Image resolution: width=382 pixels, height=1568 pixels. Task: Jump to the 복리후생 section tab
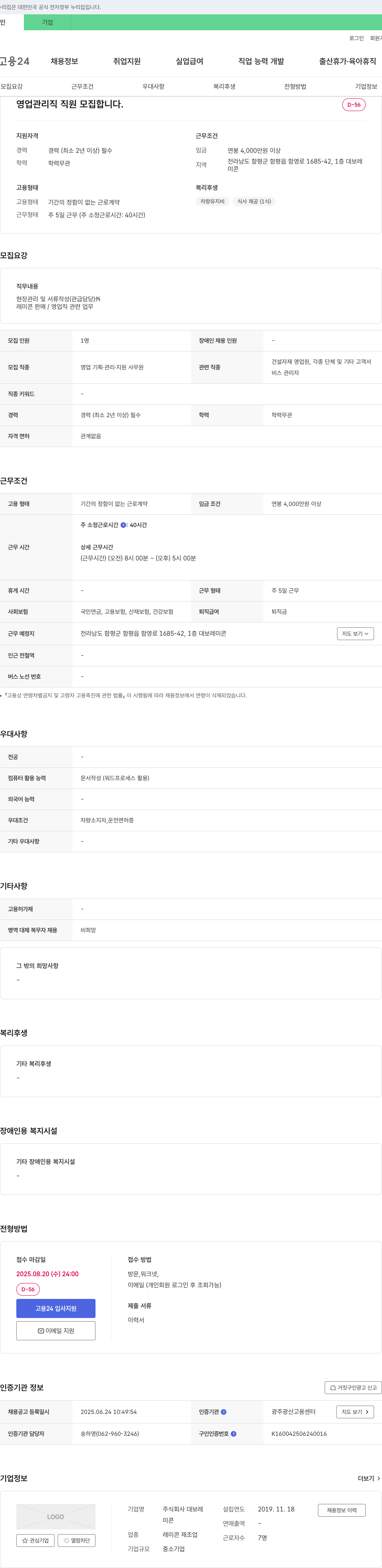click(224, 86)
